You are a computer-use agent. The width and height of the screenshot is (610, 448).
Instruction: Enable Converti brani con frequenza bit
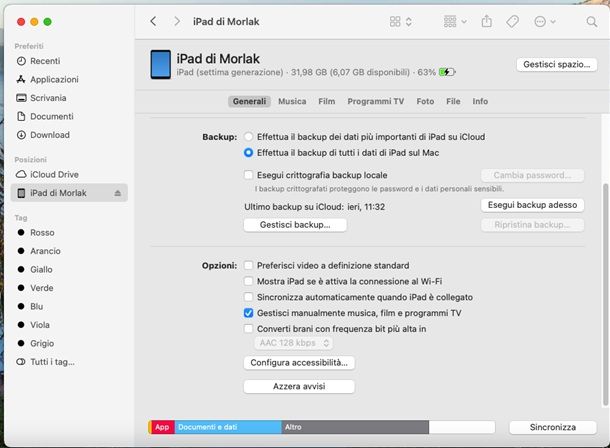pos(248,329)
